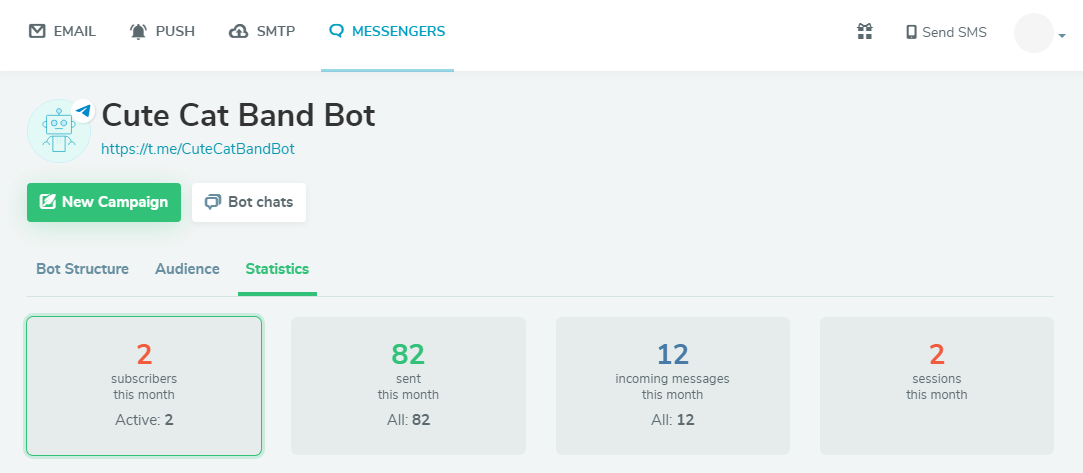This screenshot has height=473, width=1083.
Task: Select the 82 sent this month card
Action: 408,386
